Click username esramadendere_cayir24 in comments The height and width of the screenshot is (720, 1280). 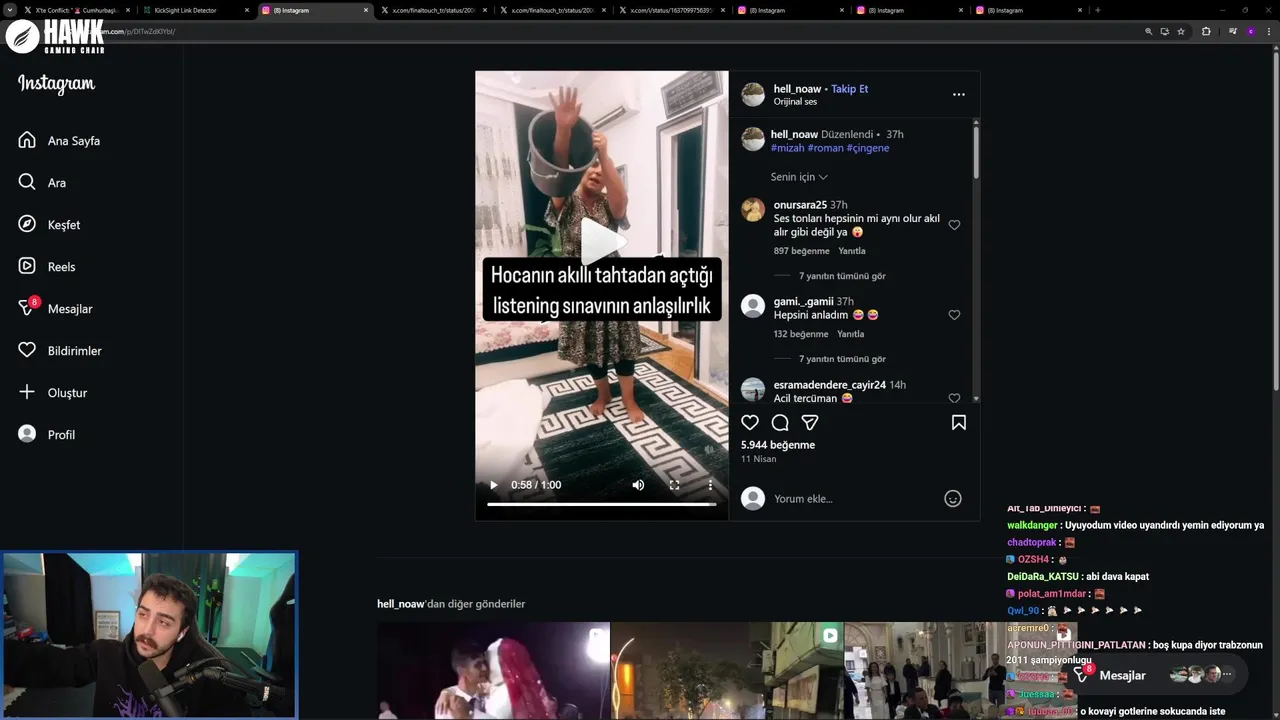tap(830, 385)
